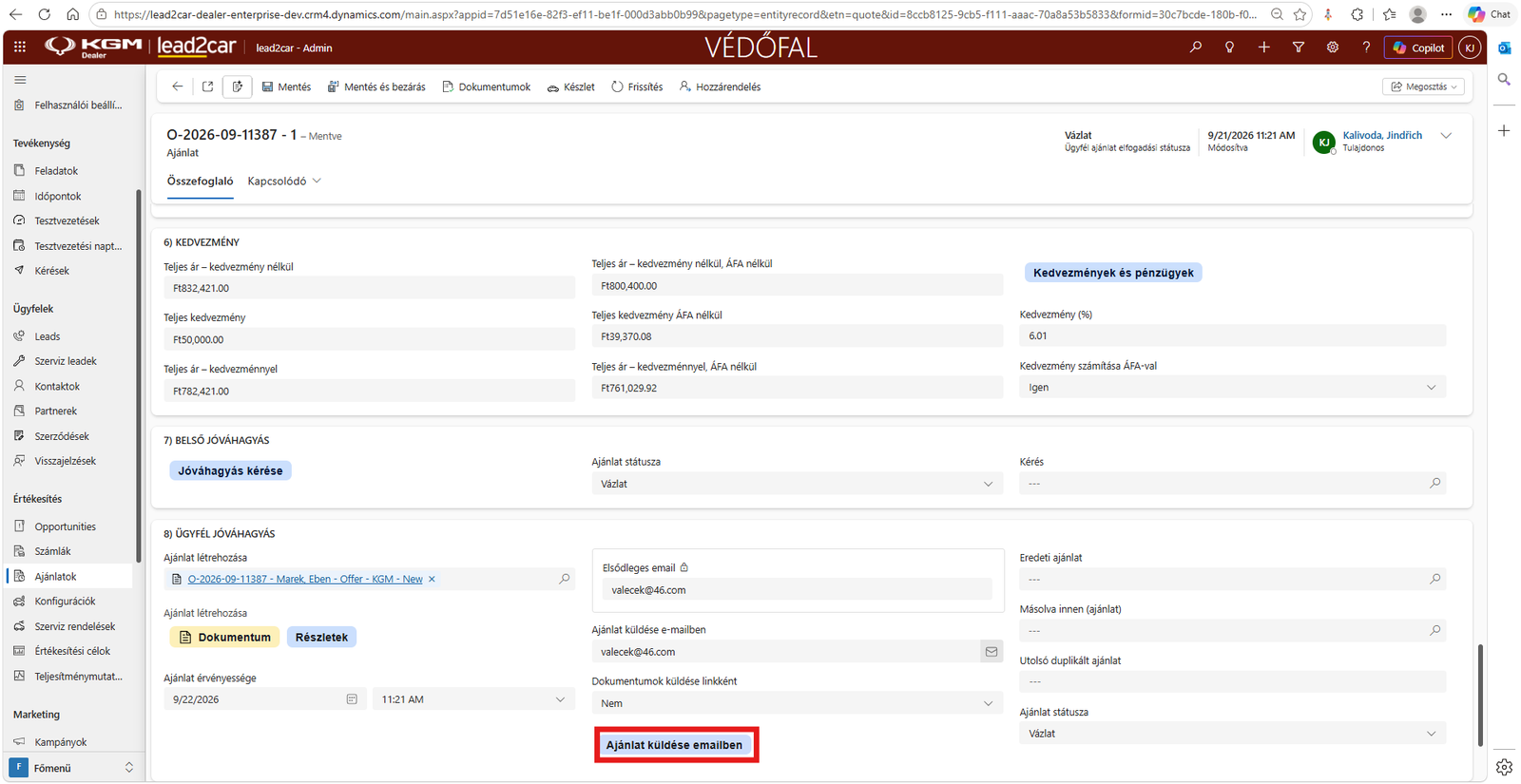
Task: Open record in new window icon
Action: click(x=207, y=86)
